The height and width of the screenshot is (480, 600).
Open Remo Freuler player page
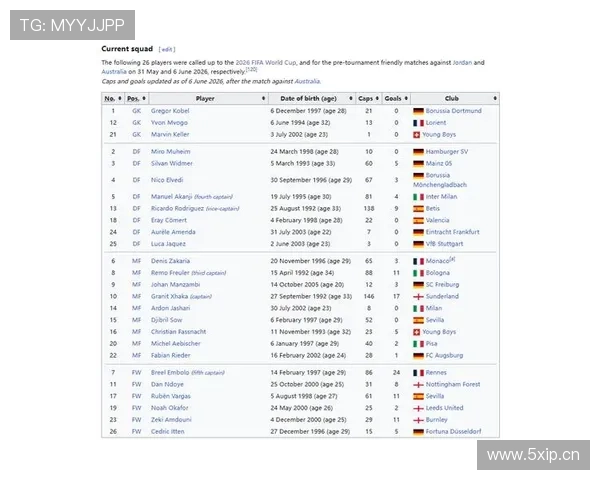[170, 273]
